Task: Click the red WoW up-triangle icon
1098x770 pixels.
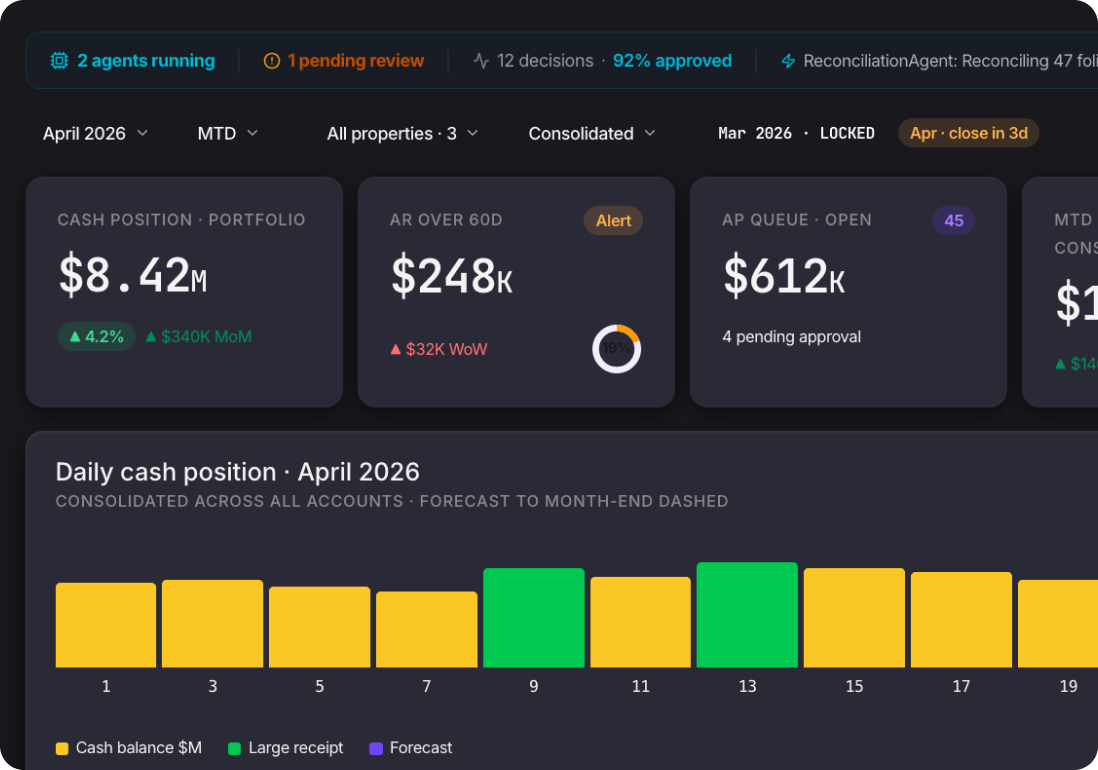Action: click(x=396, y=349)
